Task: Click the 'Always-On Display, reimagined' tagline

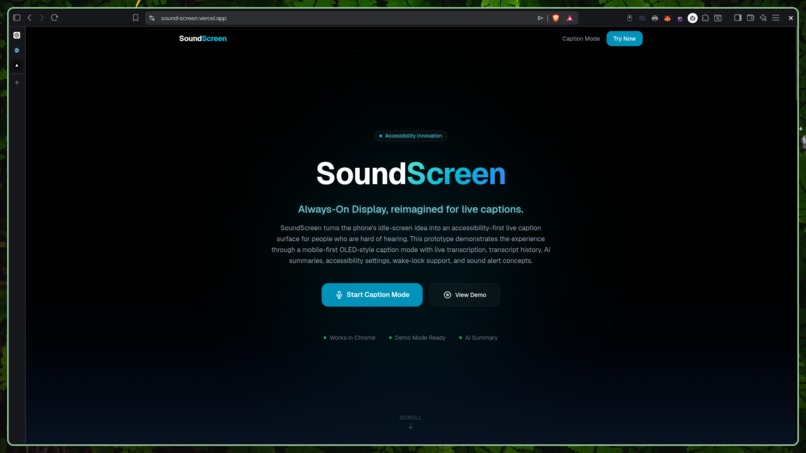Action: (411, 209)
